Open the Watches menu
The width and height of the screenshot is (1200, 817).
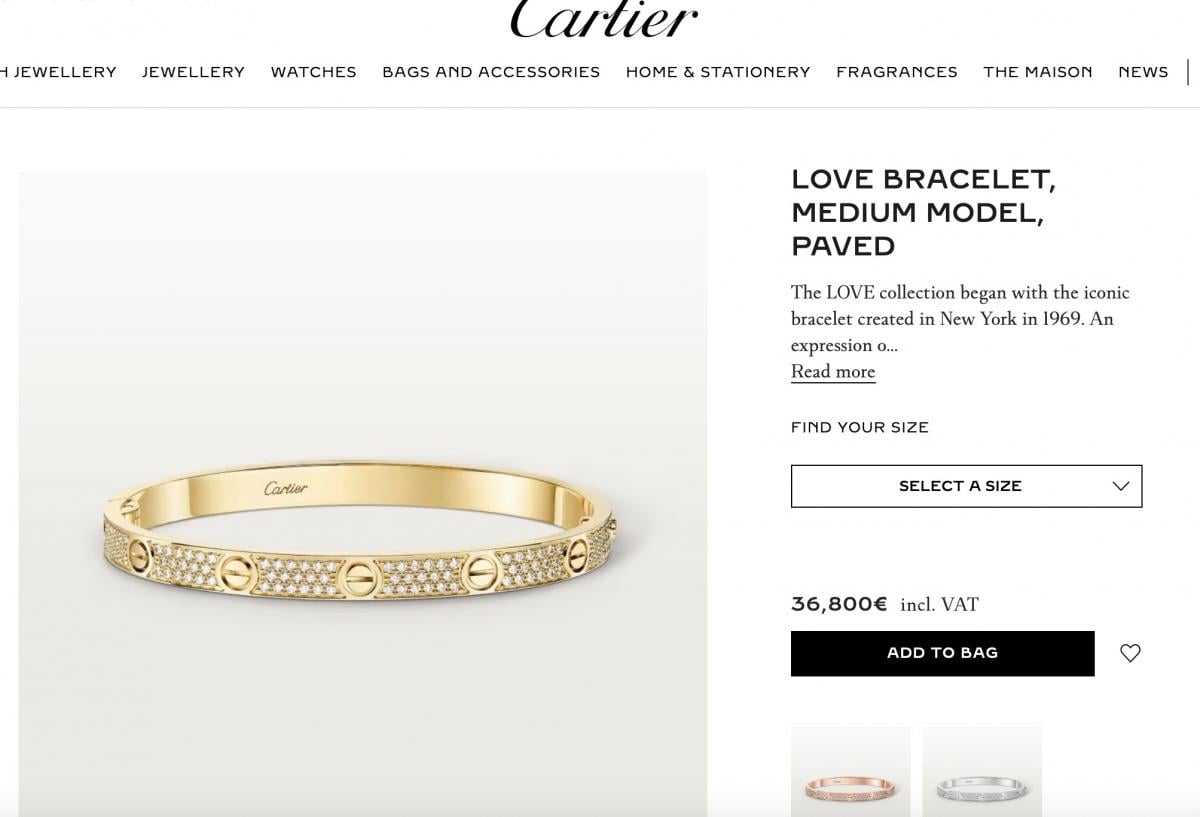[x=313, y=72]
